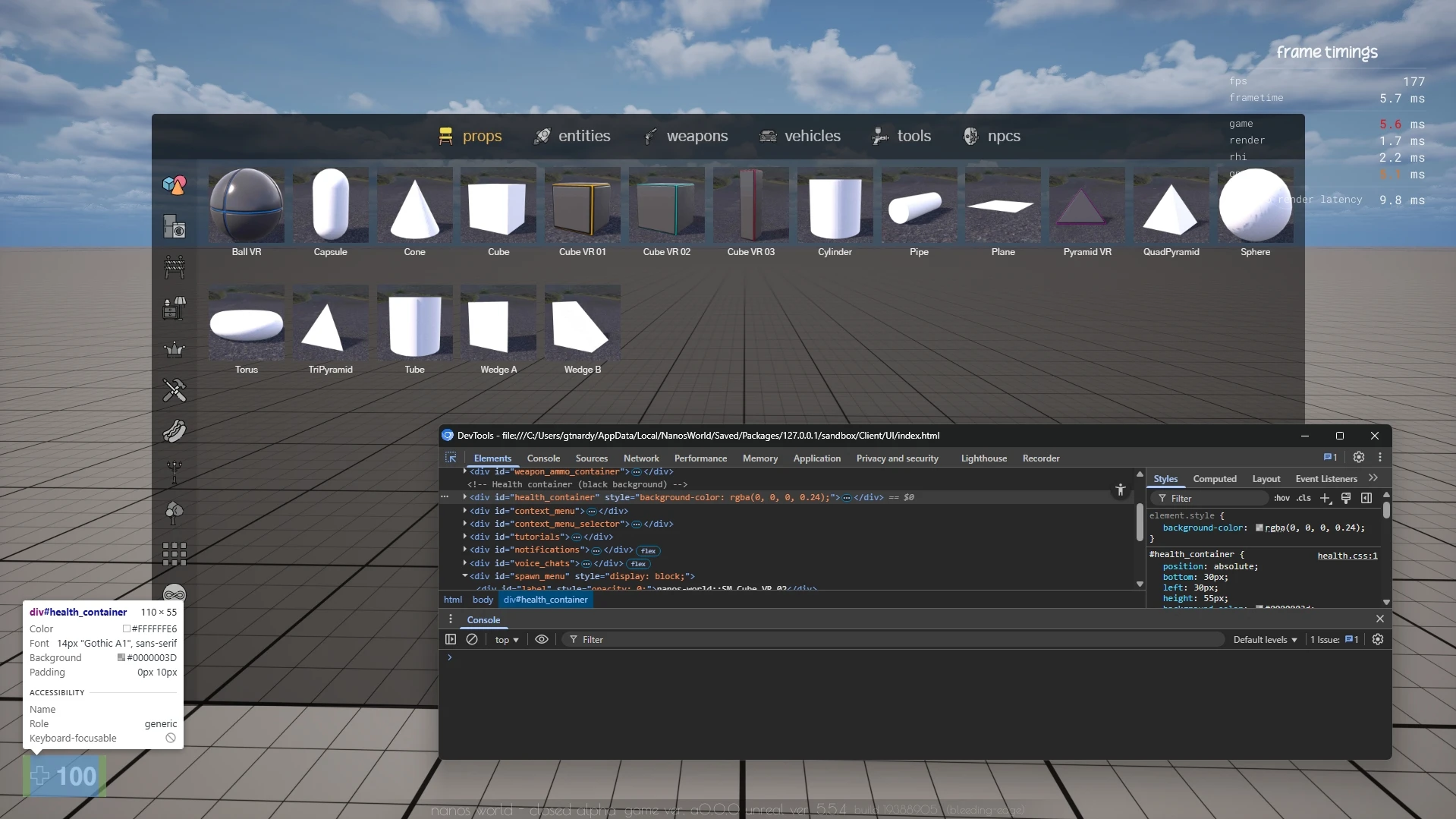This screenshot has height=819, width=1456.
Task: Open the Computed styles tab
Action: [x=1215, y=479]
